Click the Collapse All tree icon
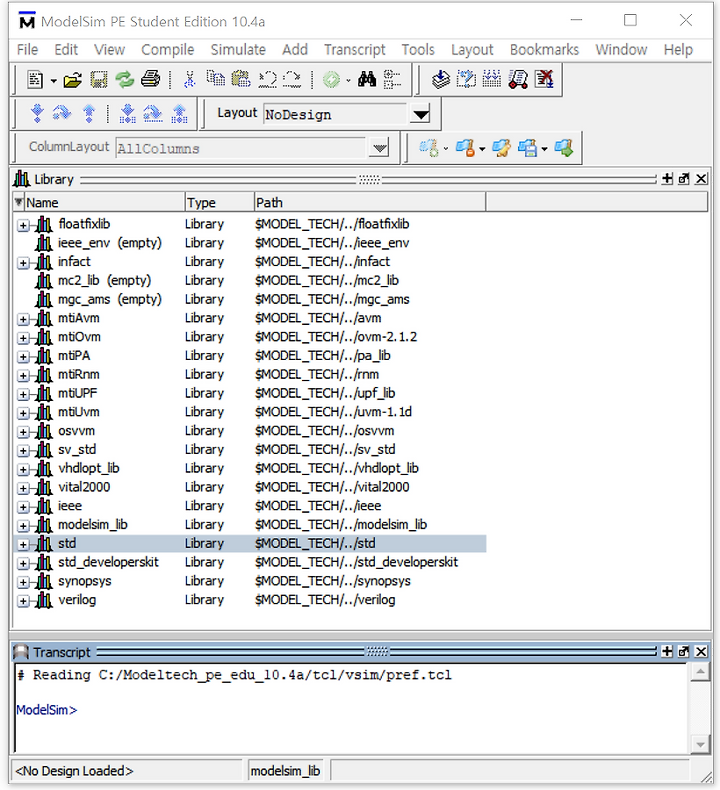 click(x=392, y=80)
